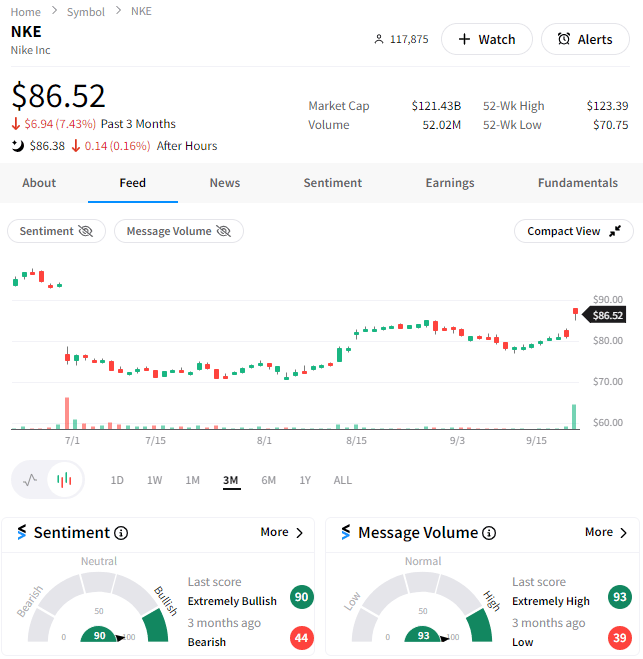643x659 pixels.
Task: Click the $86.52 price label on chart
Action: tap(605, 315)
